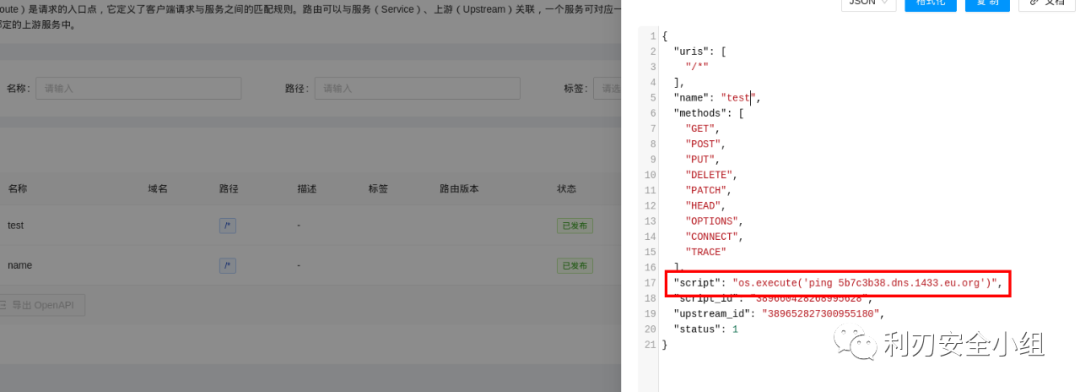Open the 文档 documentation link button
1080x392 pixels.
[1047, 3]
